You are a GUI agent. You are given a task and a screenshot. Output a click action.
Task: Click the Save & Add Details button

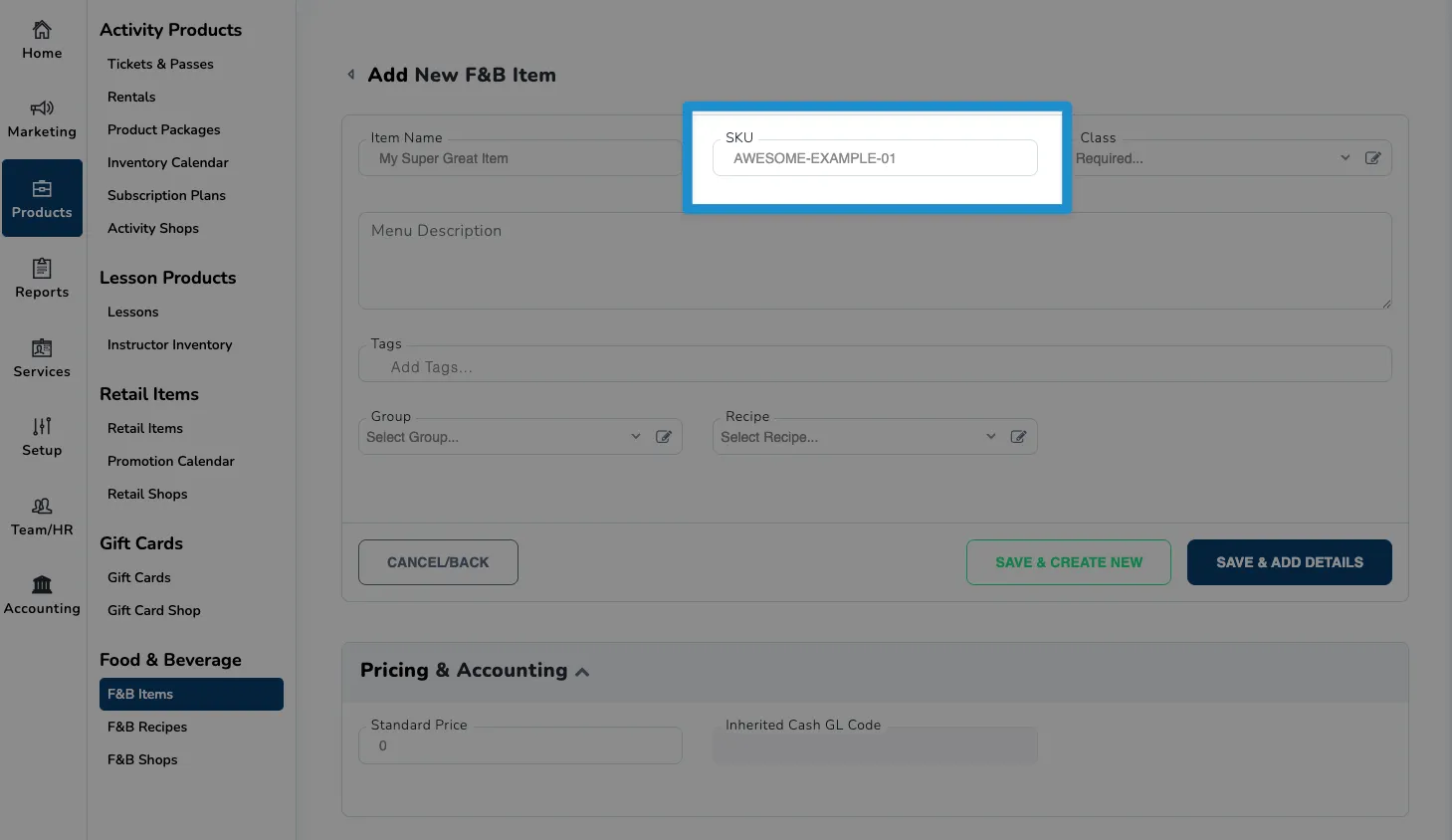coord(1290,562)
